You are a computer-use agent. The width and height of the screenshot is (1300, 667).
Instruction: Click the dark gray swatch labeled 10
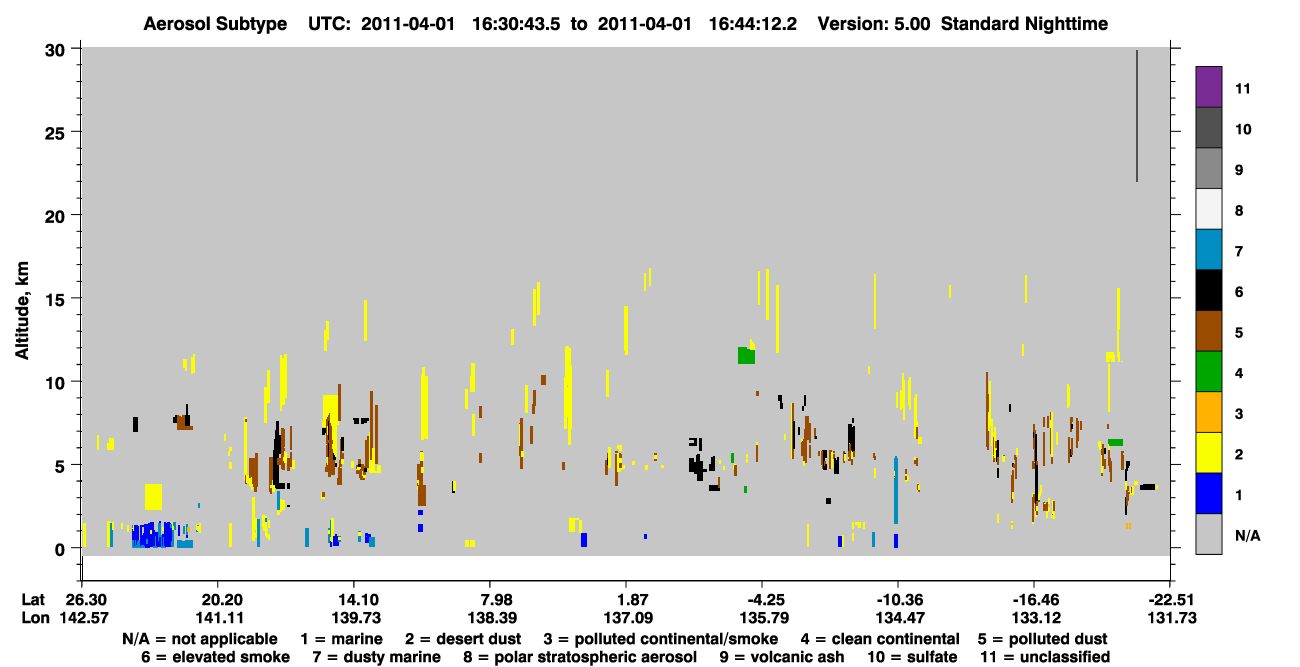click(1209, 128)
